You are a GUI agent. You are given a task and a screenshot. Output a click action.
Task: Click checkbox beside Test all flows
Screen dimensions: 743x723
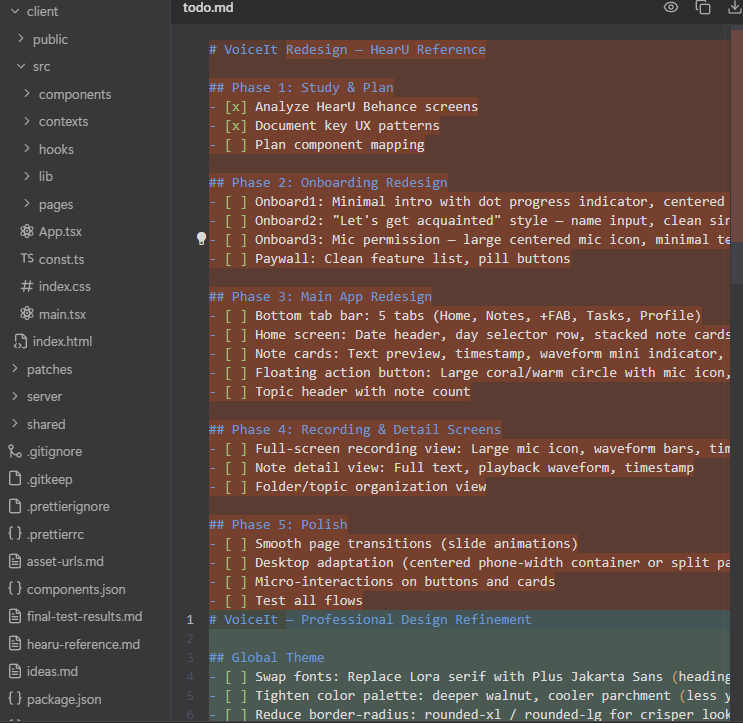tap(235, 601)
